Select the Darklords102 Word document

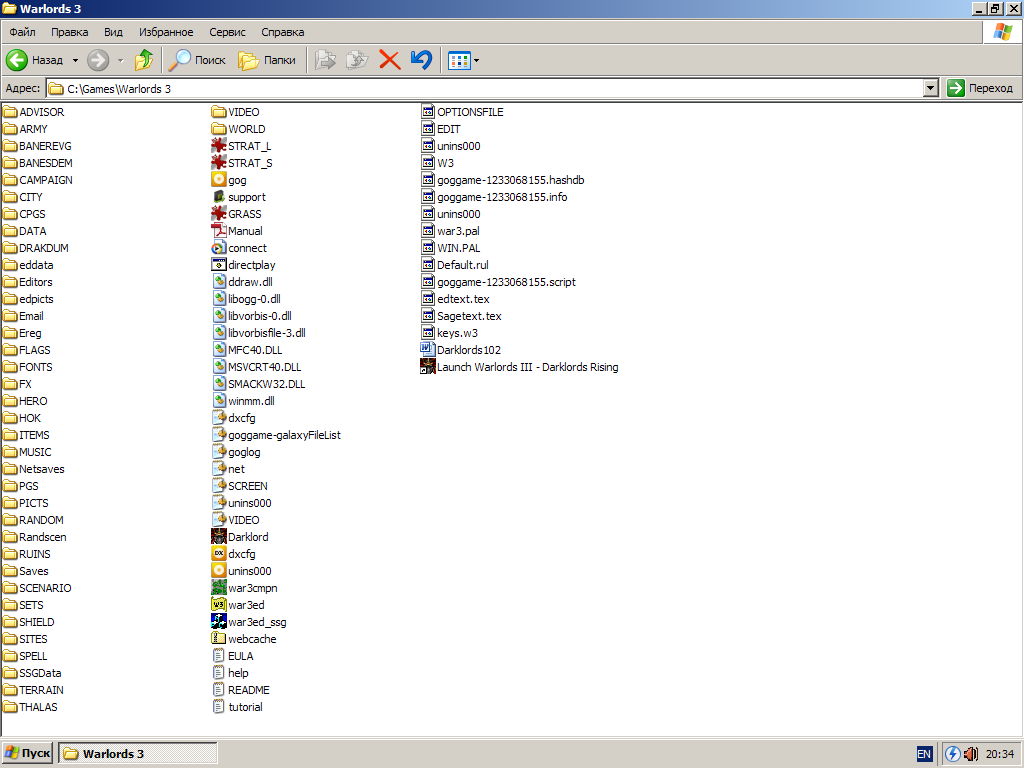(x=461, y=349)
